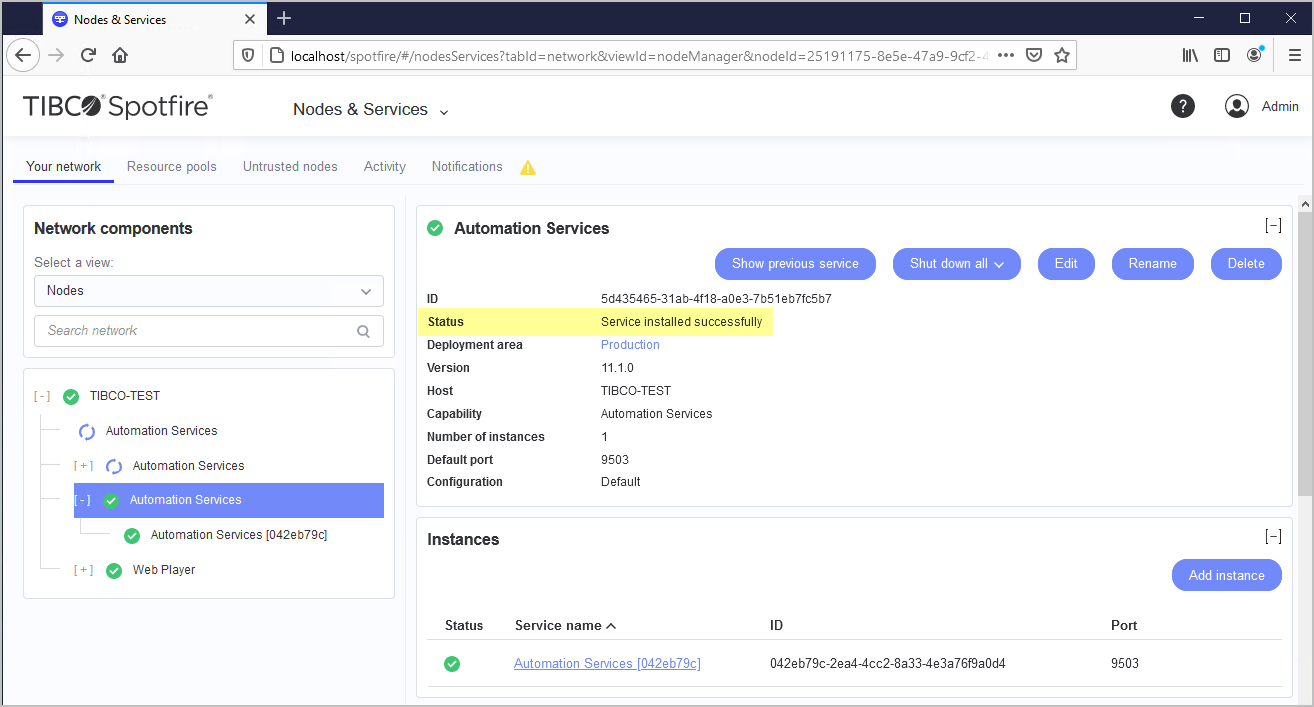
Task: Click the Add instance button
Action: click(1226, 575)
